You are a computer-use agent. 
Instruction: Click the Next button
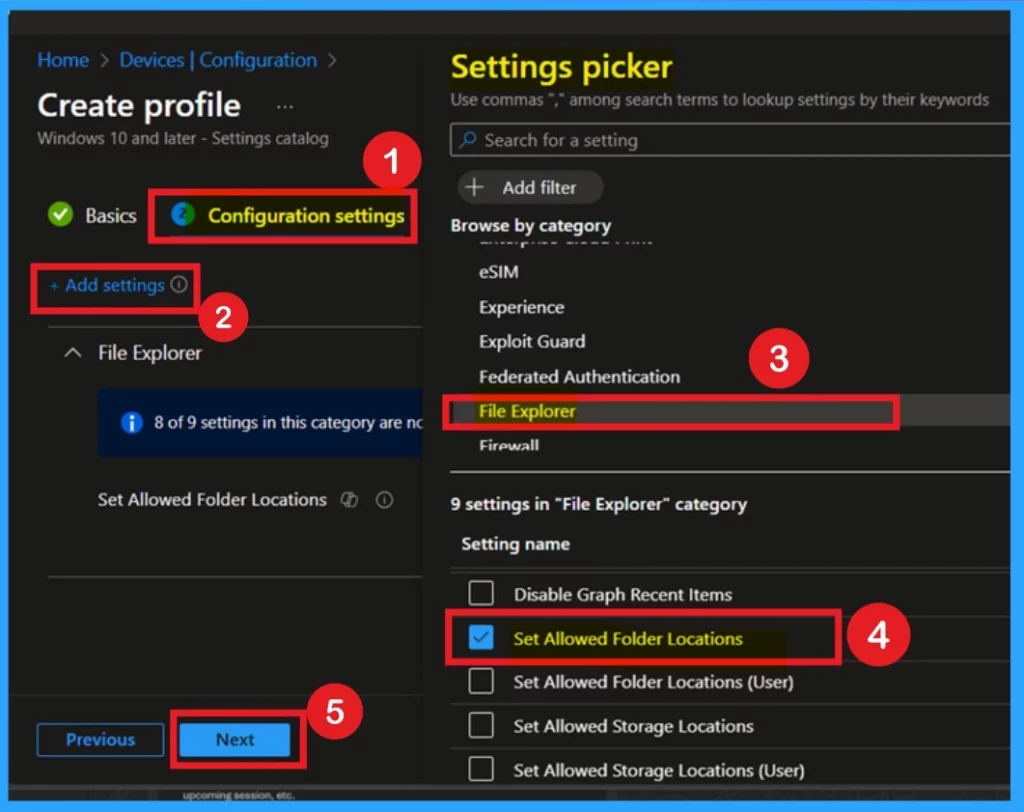pos(235,739)
